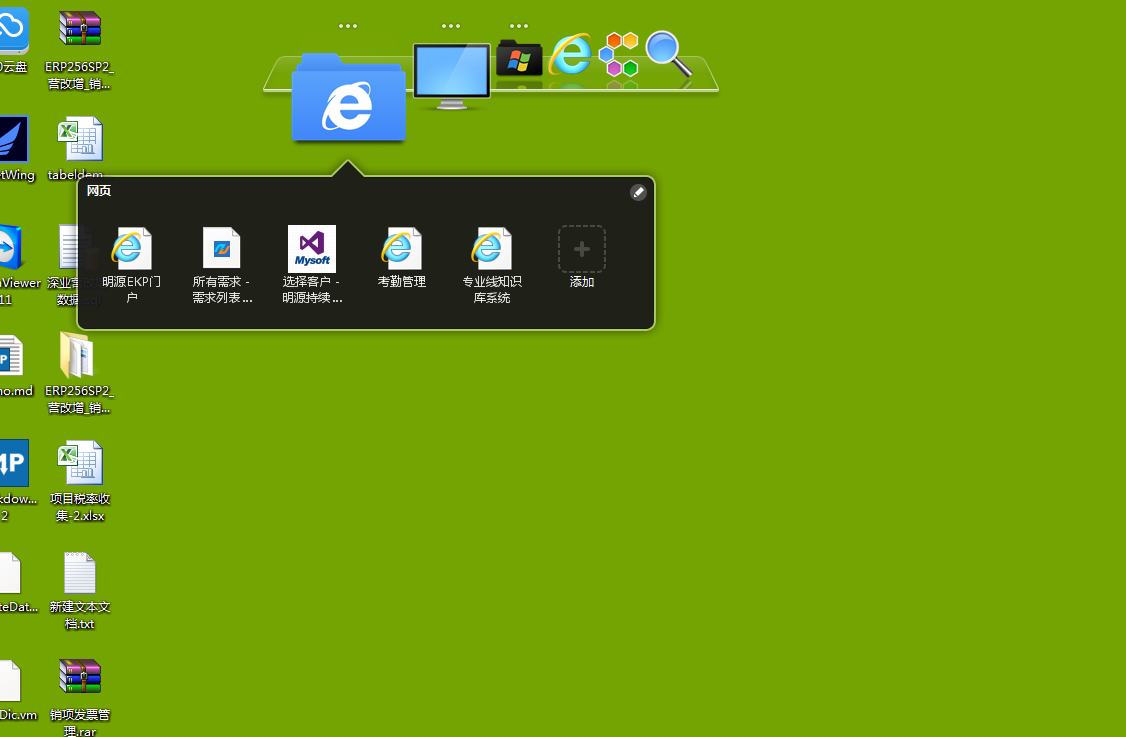This screenshot has height=737, width=1126.
Task: Select 销项发票管理.rar on the desktop
Action: (80, 697)
